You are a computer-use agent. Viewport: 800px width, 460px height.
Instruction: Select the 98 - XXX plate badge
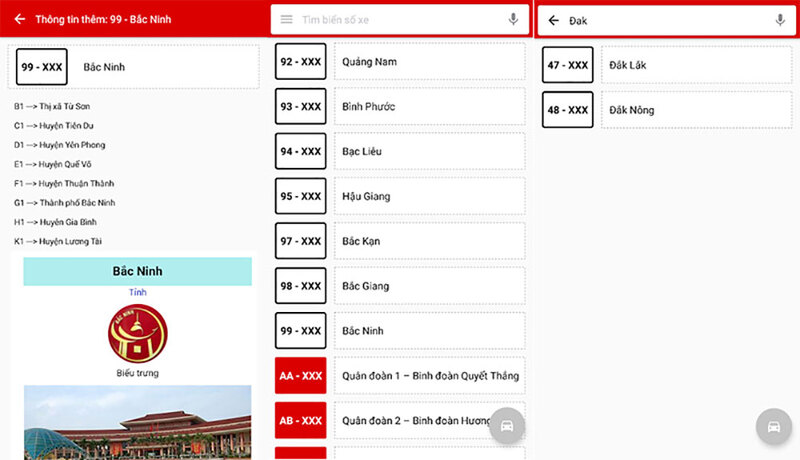[x=301, y=286]
